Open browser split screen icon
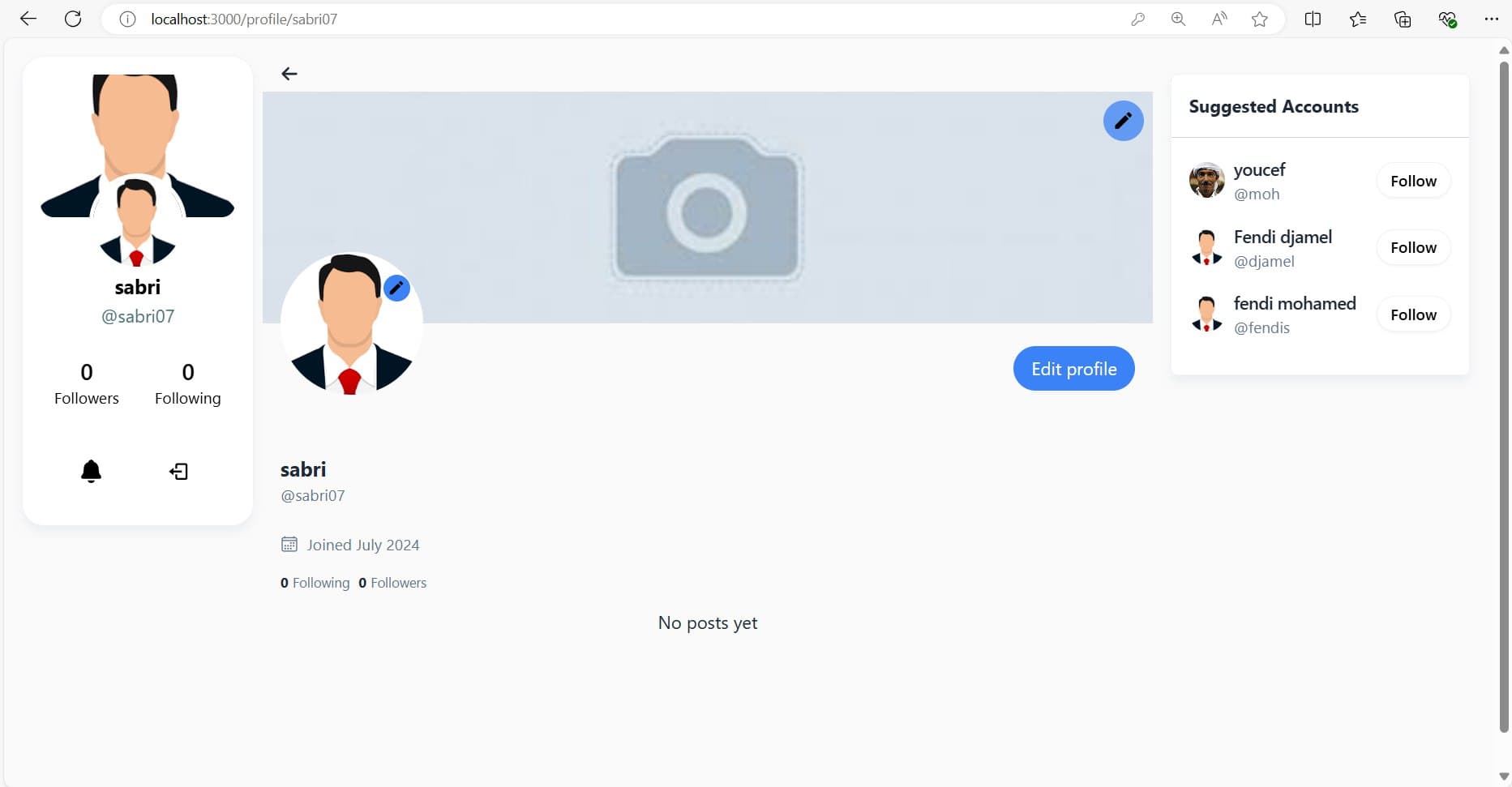The width and height of the screenshot is (1512, 787). tap(1313, 19)
